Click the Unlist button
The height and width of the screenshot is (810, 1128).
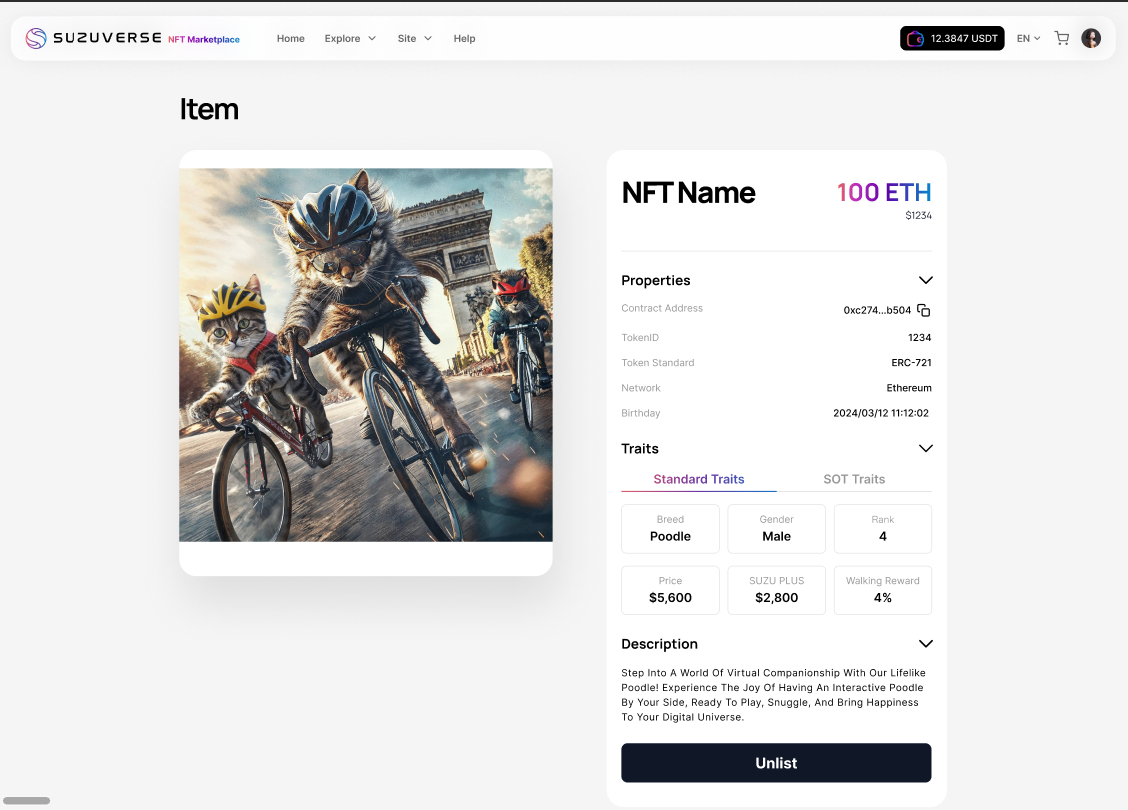coord(776,763)
